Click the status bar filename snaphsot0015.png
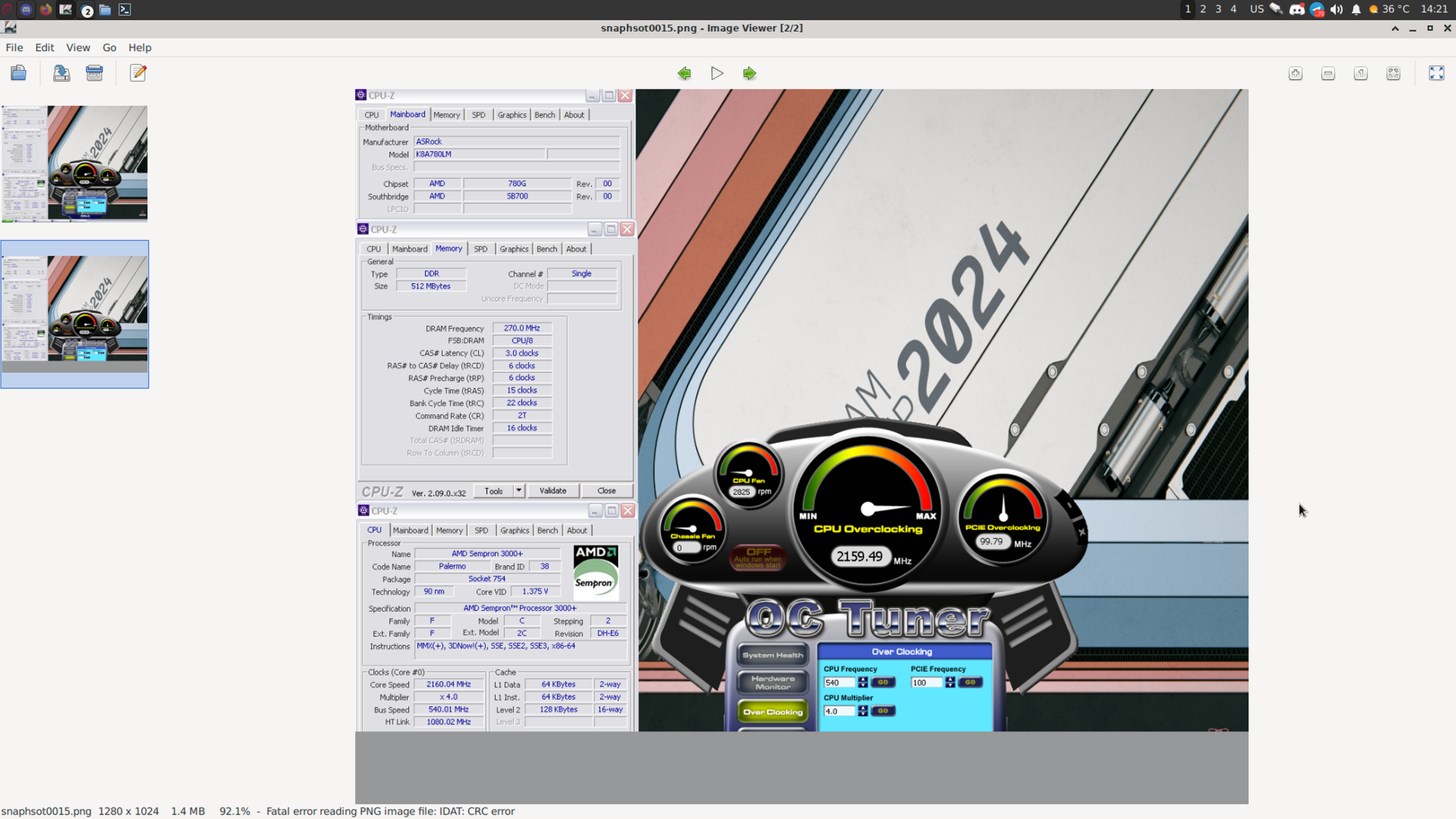Image resolution: width=1456 pixels, height=819 pixels. 46,811
